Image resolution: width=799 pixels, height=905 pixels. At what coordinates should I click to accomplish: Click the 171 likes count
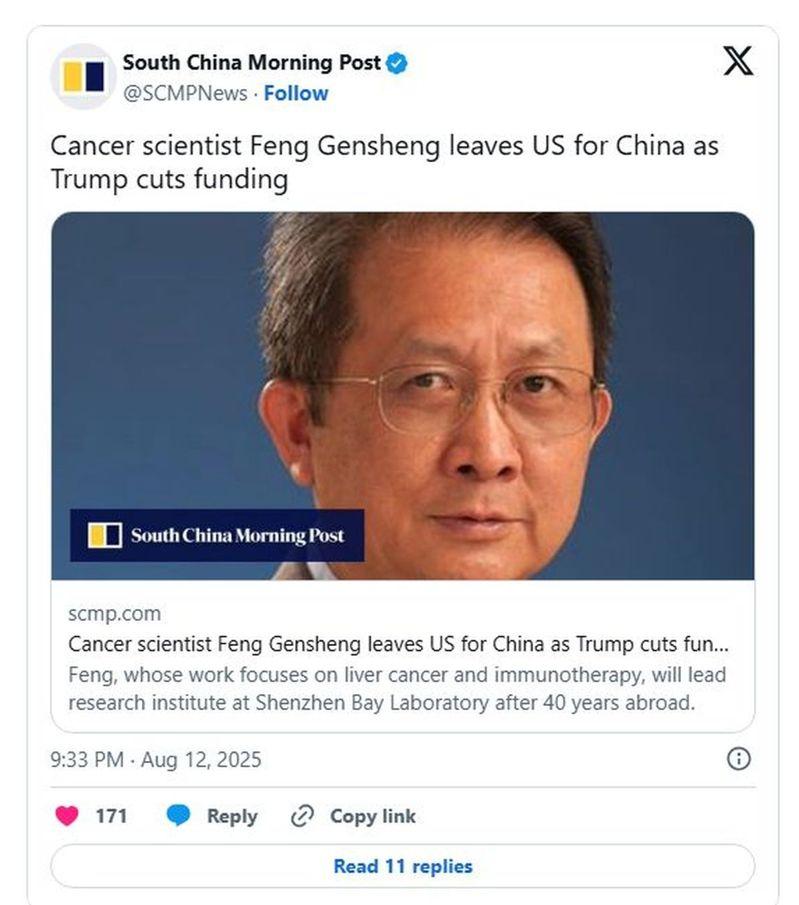coord(111,816)
